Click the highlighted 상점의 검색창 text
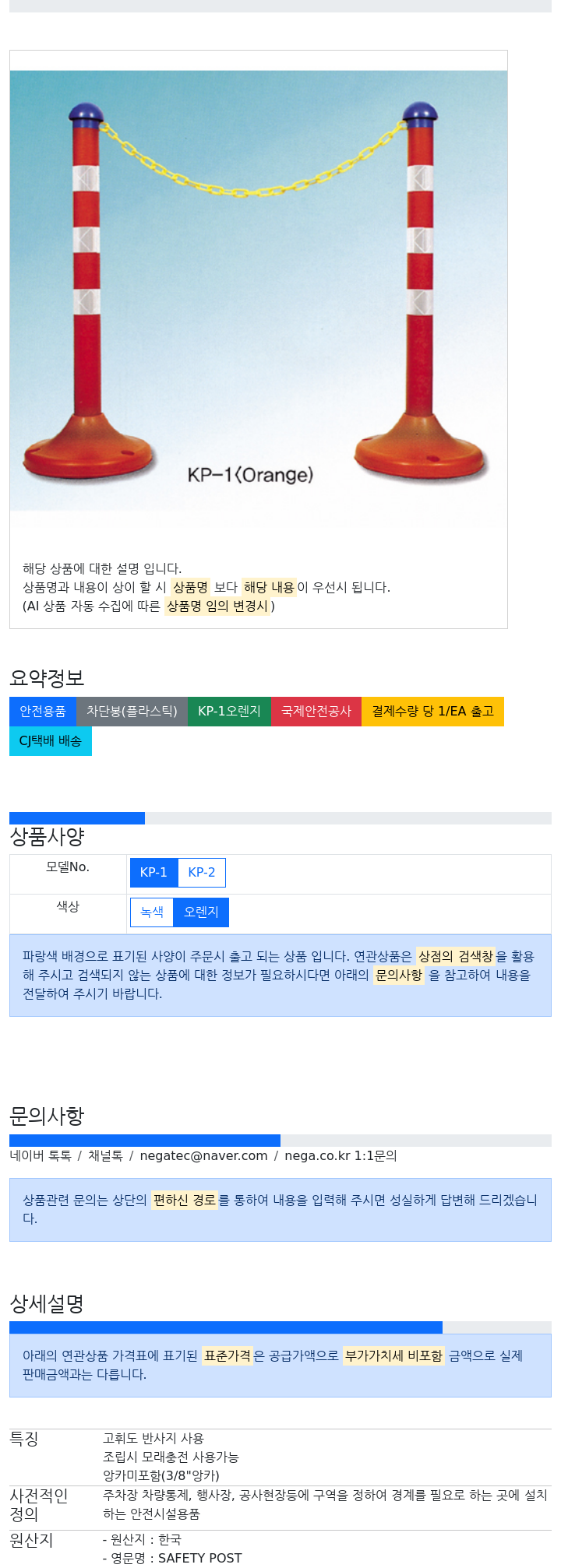This screenshot has height=1568, width=561. 456,956
